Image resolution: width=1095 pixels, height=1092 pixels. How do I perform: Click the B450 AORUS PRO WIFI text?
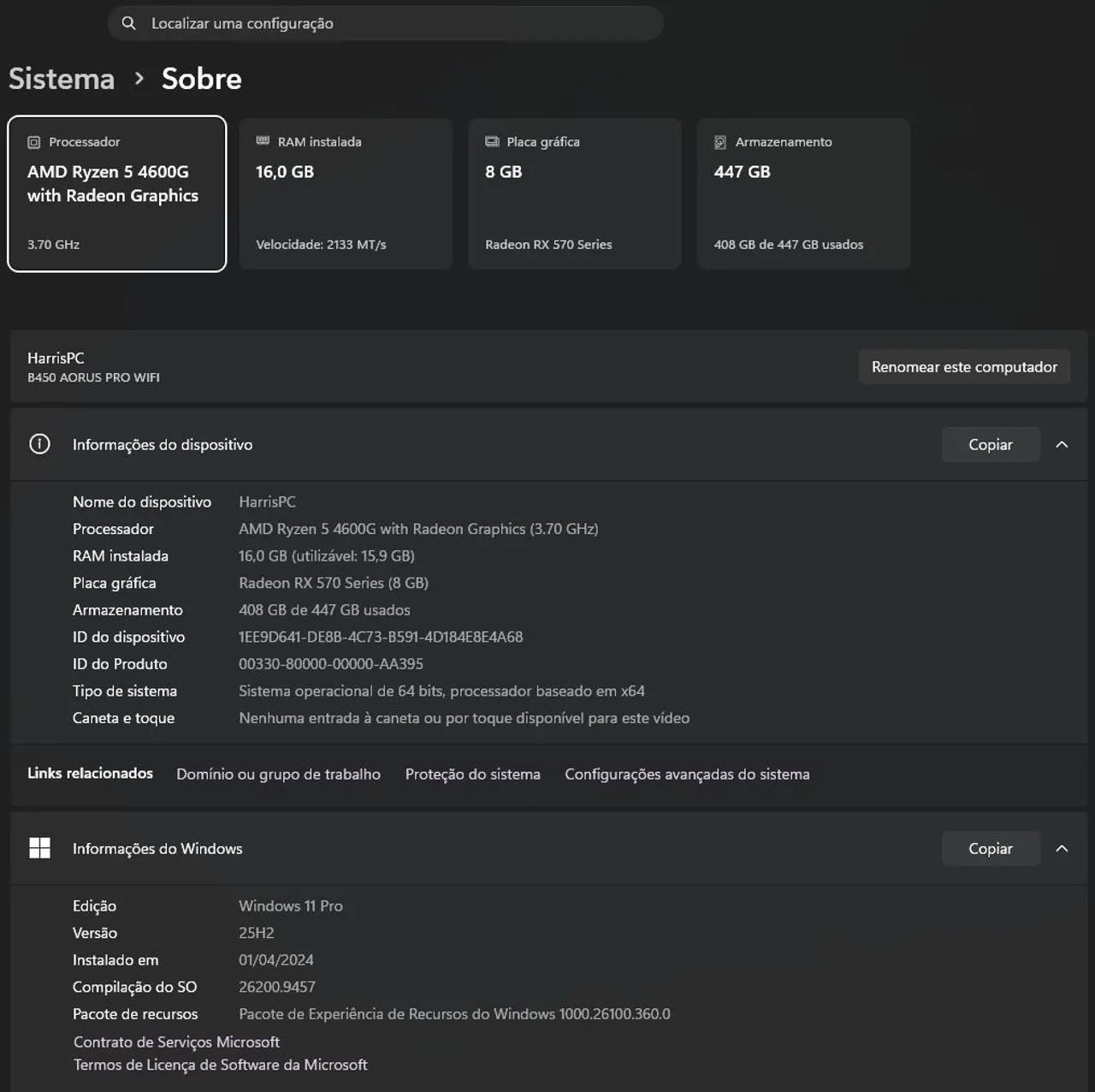tap(93, 377)
